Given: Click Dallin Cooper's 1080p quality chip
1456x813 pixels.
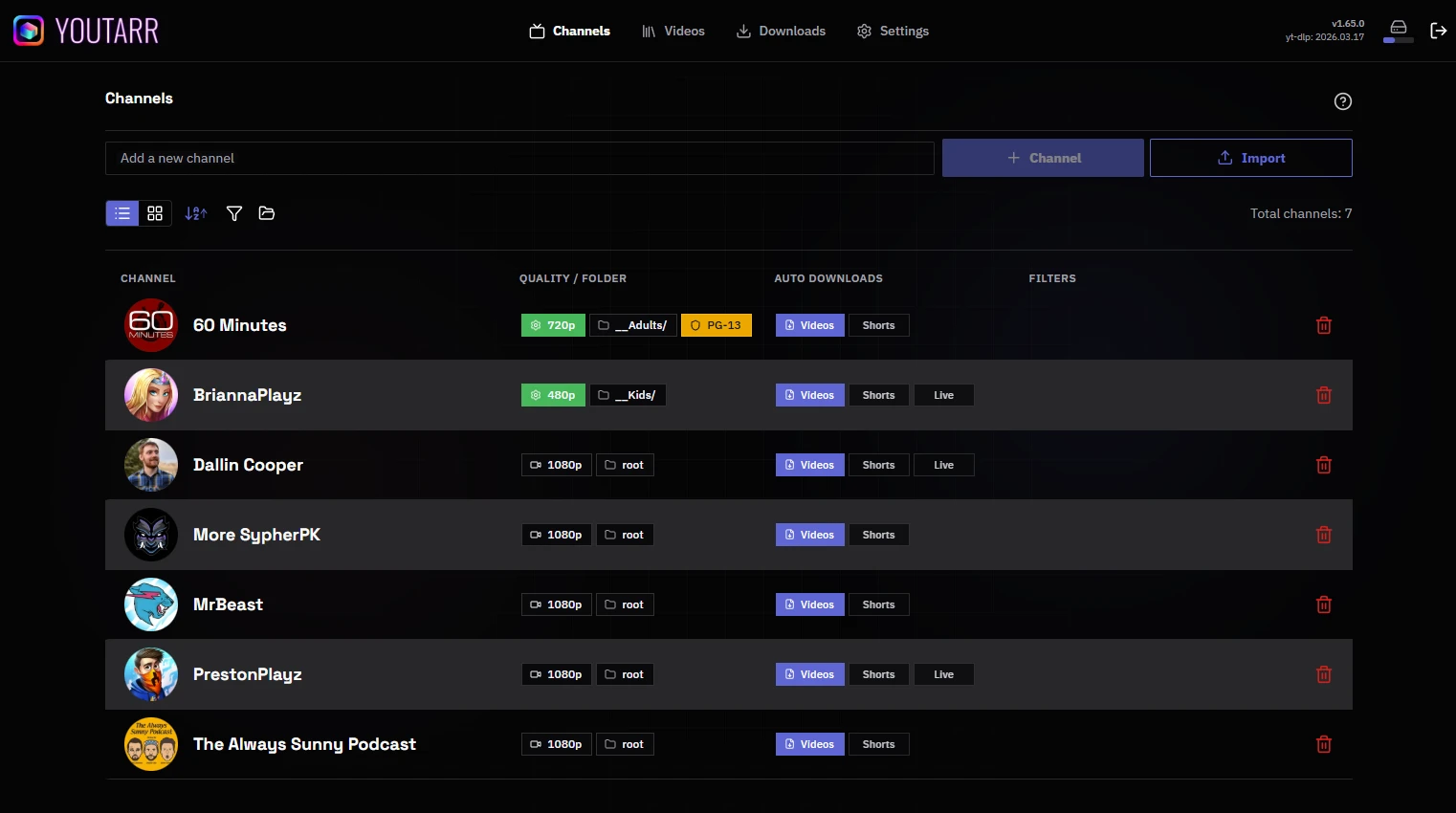Looking at the screenshot, I should 557,465.
